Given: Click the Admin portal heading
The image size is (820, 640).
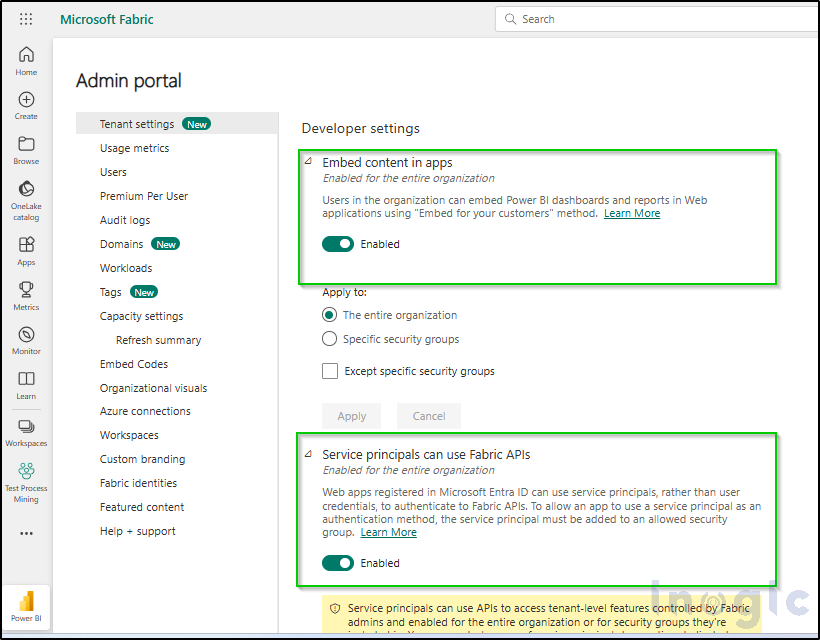Looking at the screenshot, I should pos(129,81).
